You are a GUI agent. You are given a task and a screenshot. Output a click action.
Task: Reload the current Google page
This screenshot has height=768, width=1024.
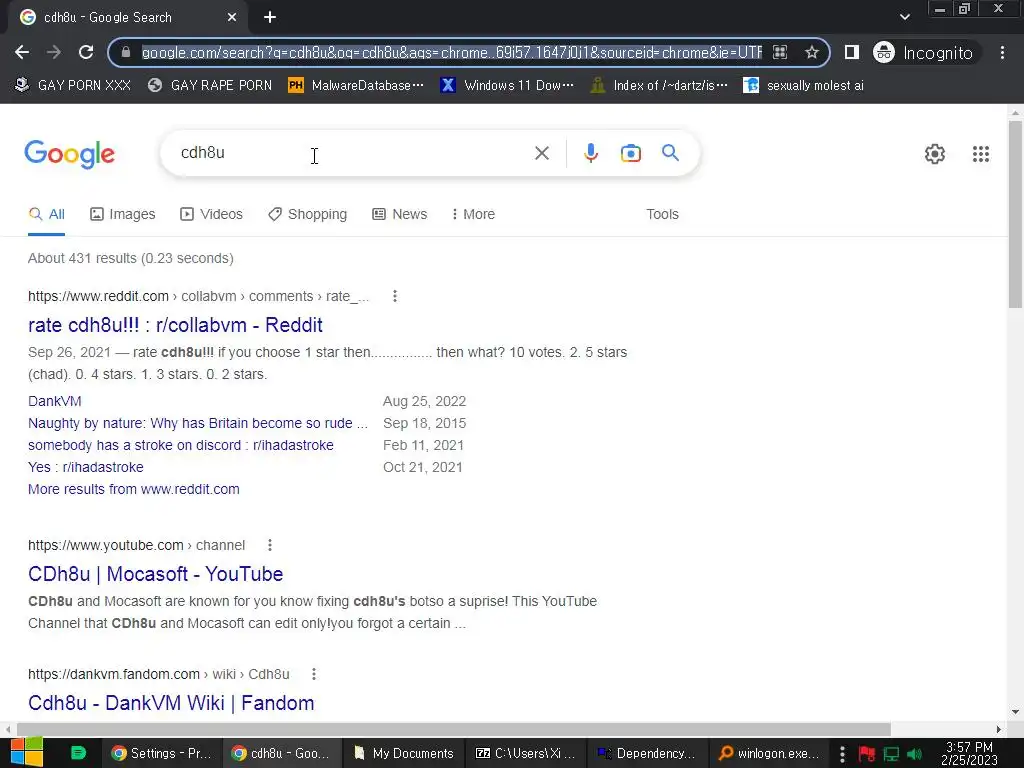click(86, 52)
